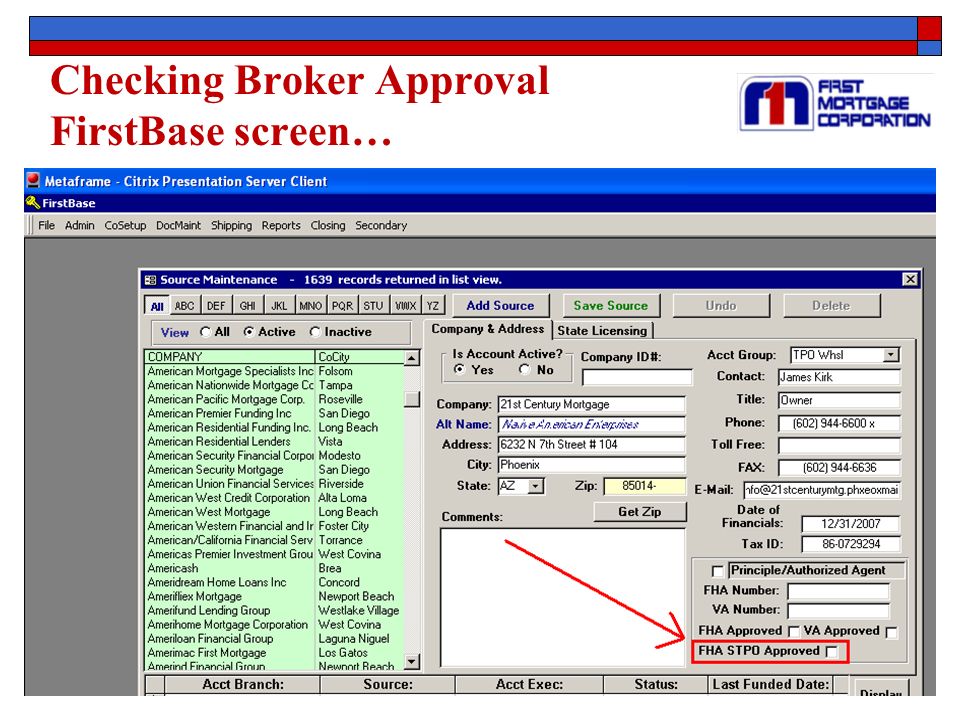Click the Toll Free field
The image size is (960, 720).
click(839, 445)
